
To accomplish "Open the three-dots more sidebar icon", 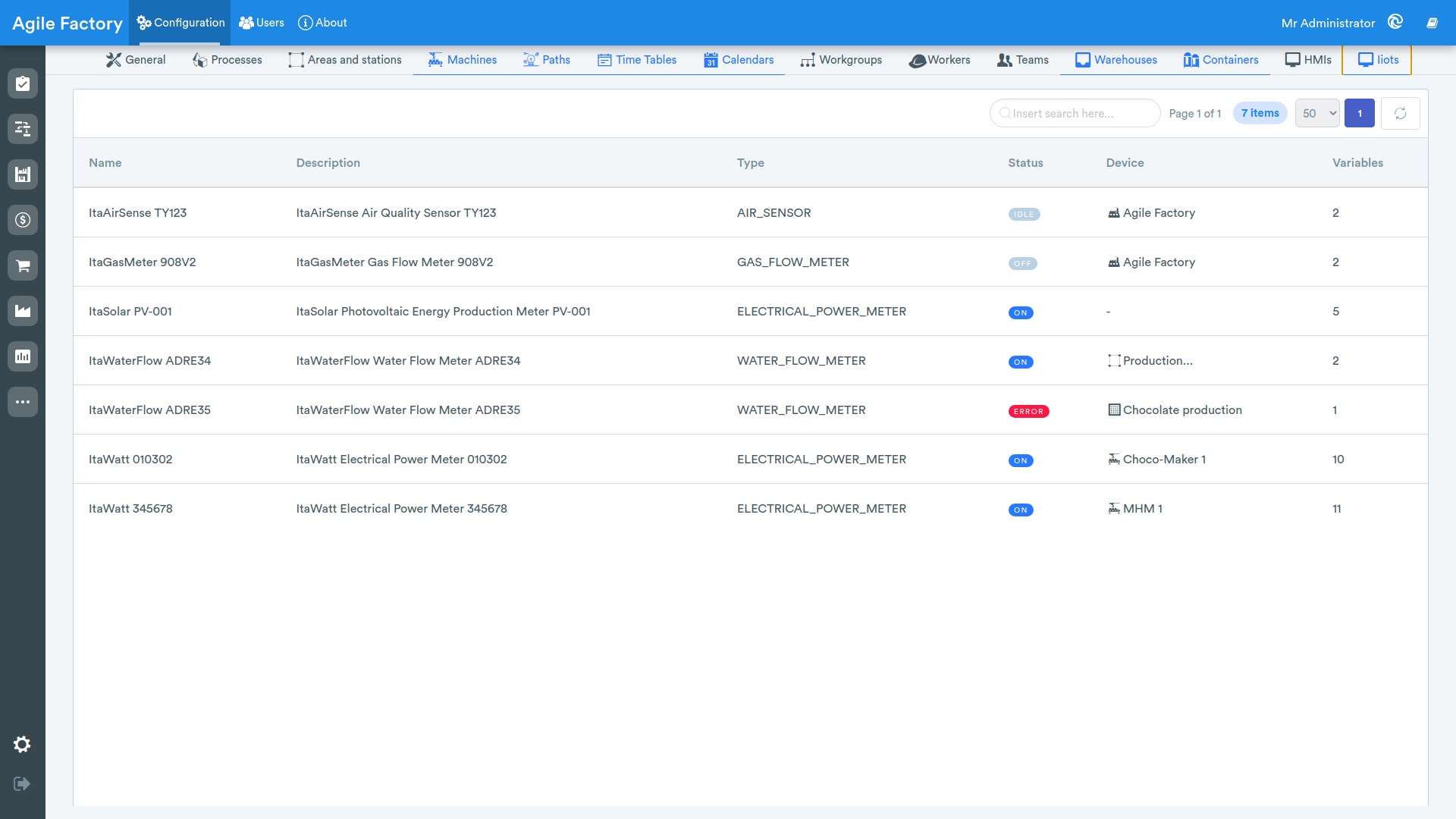I will (x=23, y=402).
